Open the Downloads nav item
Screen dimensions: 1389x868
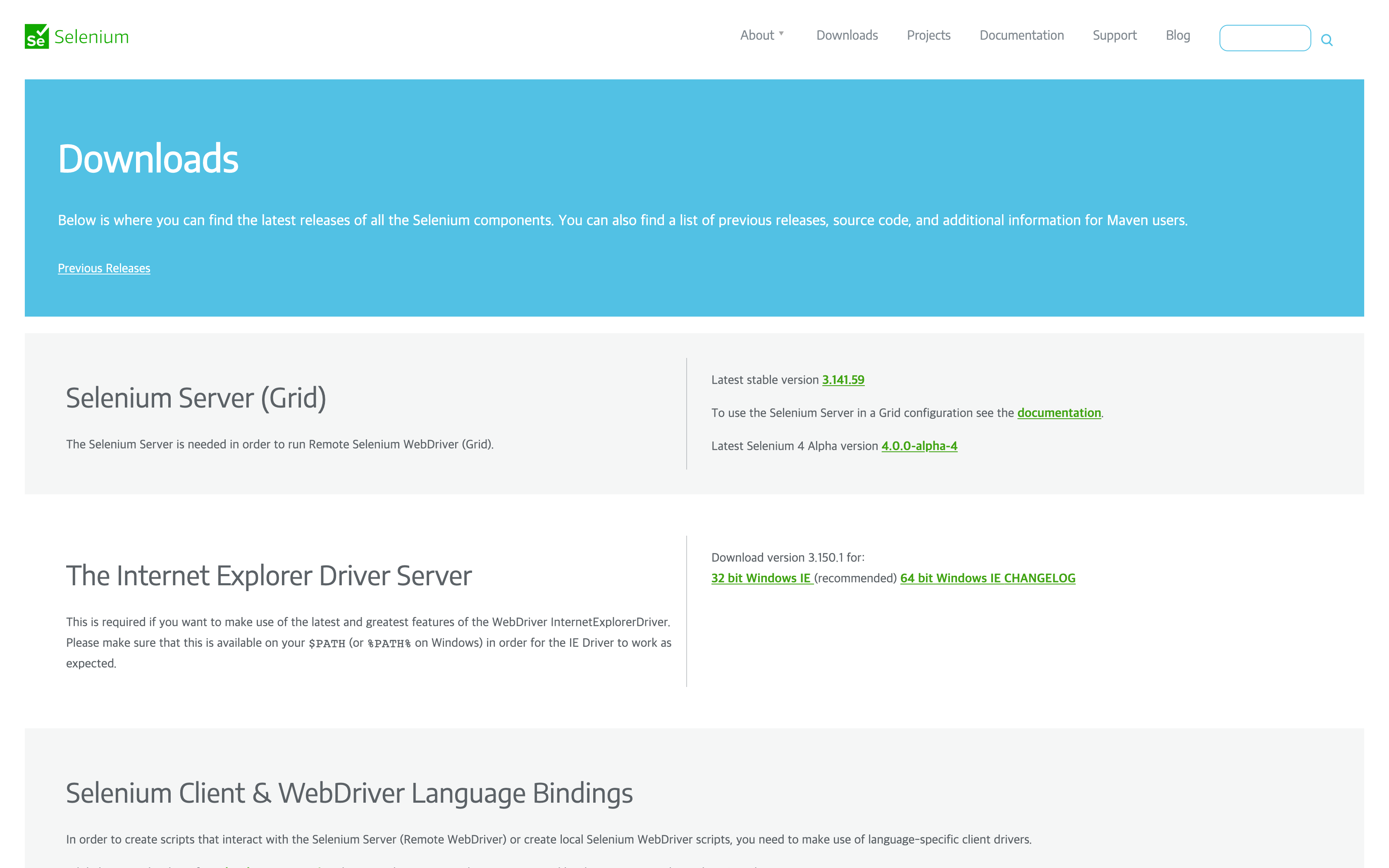pos(847,36)
